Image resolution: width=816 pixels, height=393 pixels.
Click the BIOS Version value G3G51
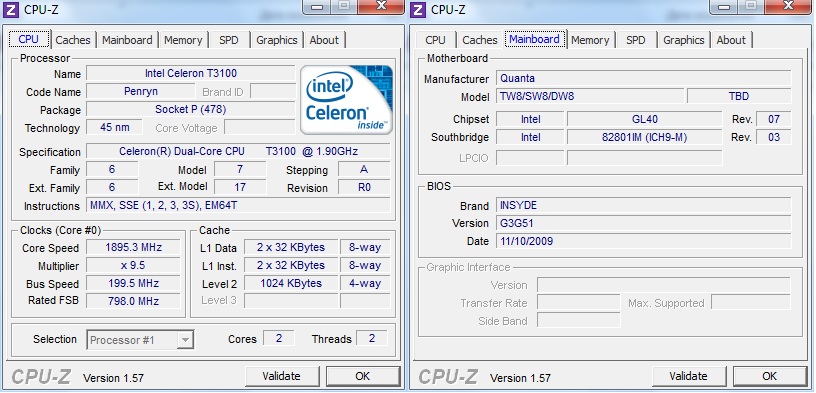[644, 223]
